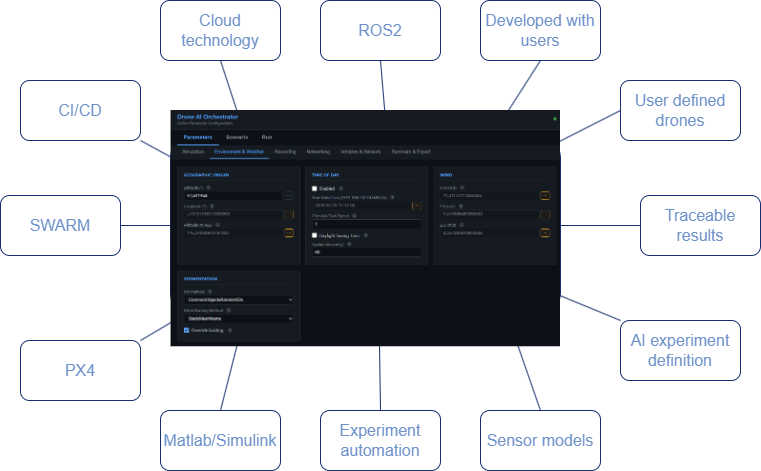Switch to the Scenario tab
761x471 pixels.
[237, 136]
